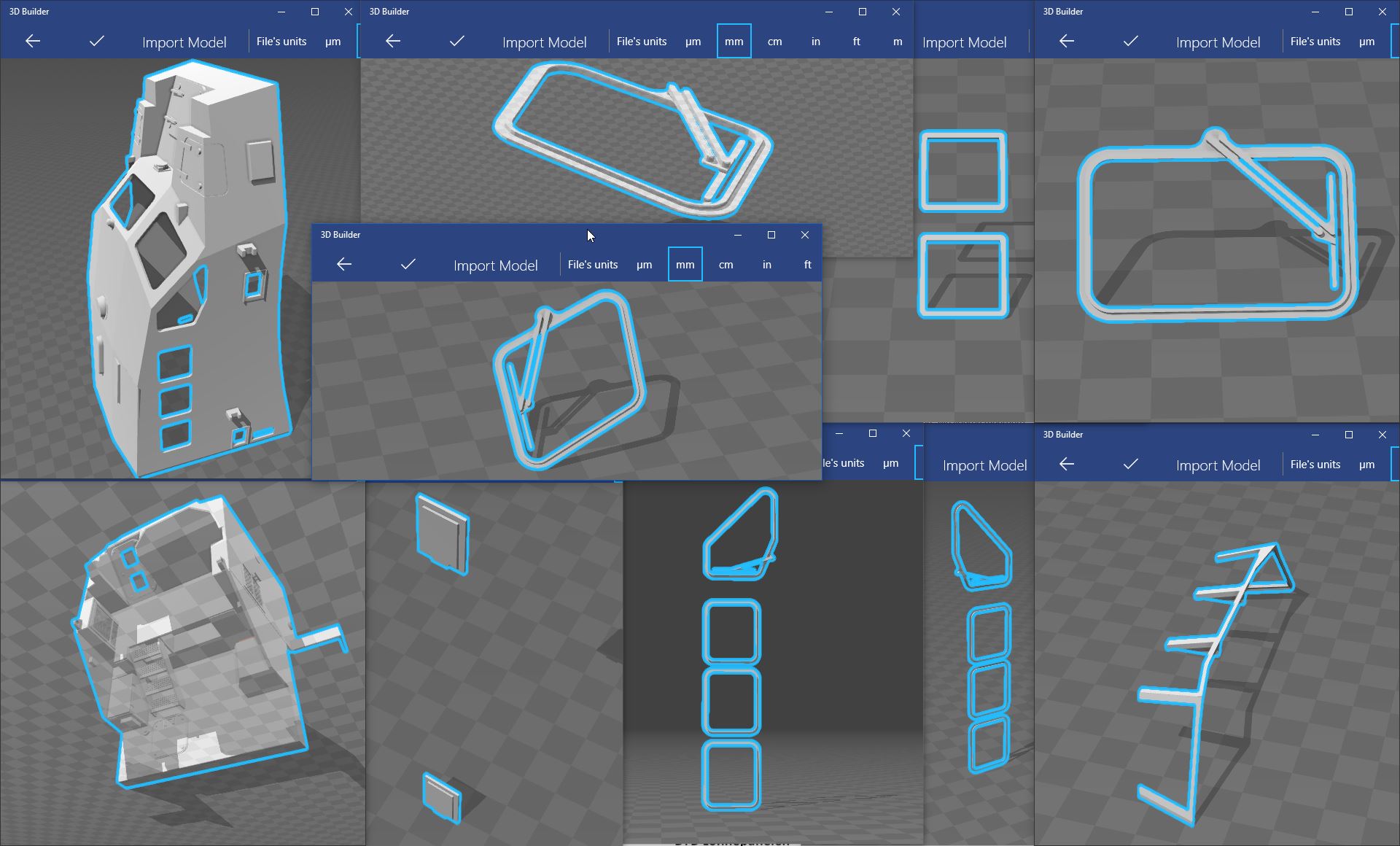Viewport: 1400px width, 846px height.
Task: Close the front 3D Builder window
Action: 805,235
